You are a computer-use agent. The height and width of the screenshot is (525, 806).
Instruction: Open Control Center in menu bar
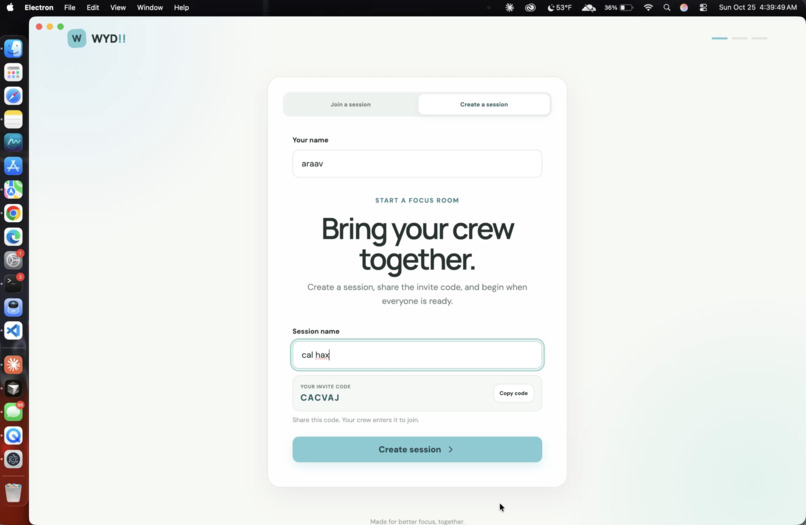tap(703, 7)
